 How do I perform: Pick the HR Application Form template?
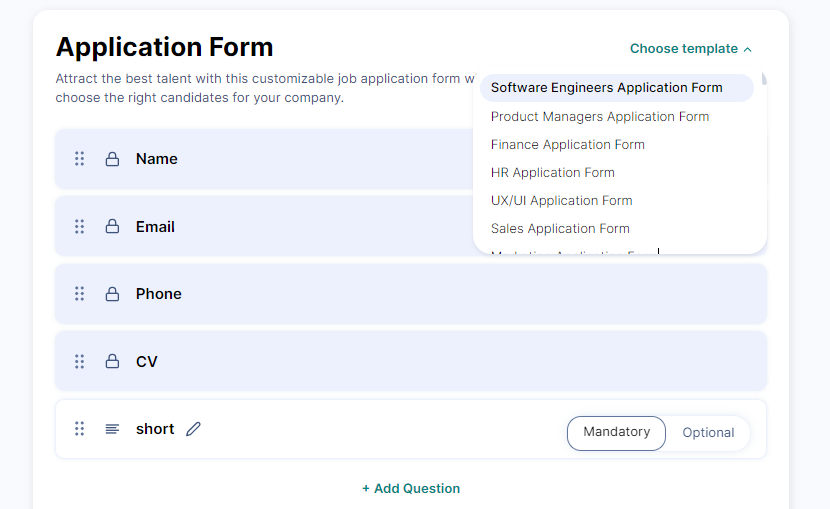(553, 173)
